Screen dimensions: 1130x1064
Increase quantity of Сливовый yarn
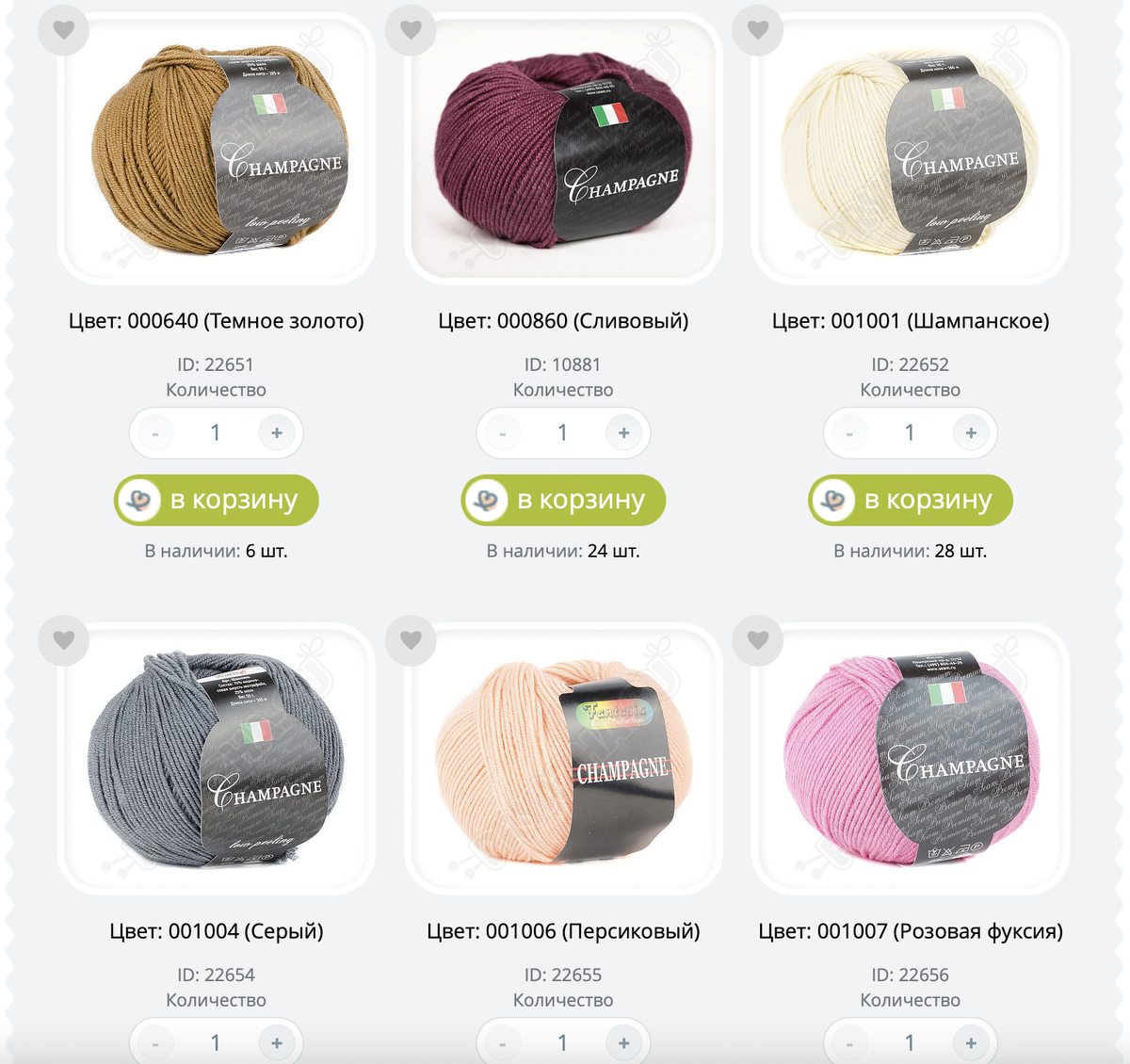(623, 433)
